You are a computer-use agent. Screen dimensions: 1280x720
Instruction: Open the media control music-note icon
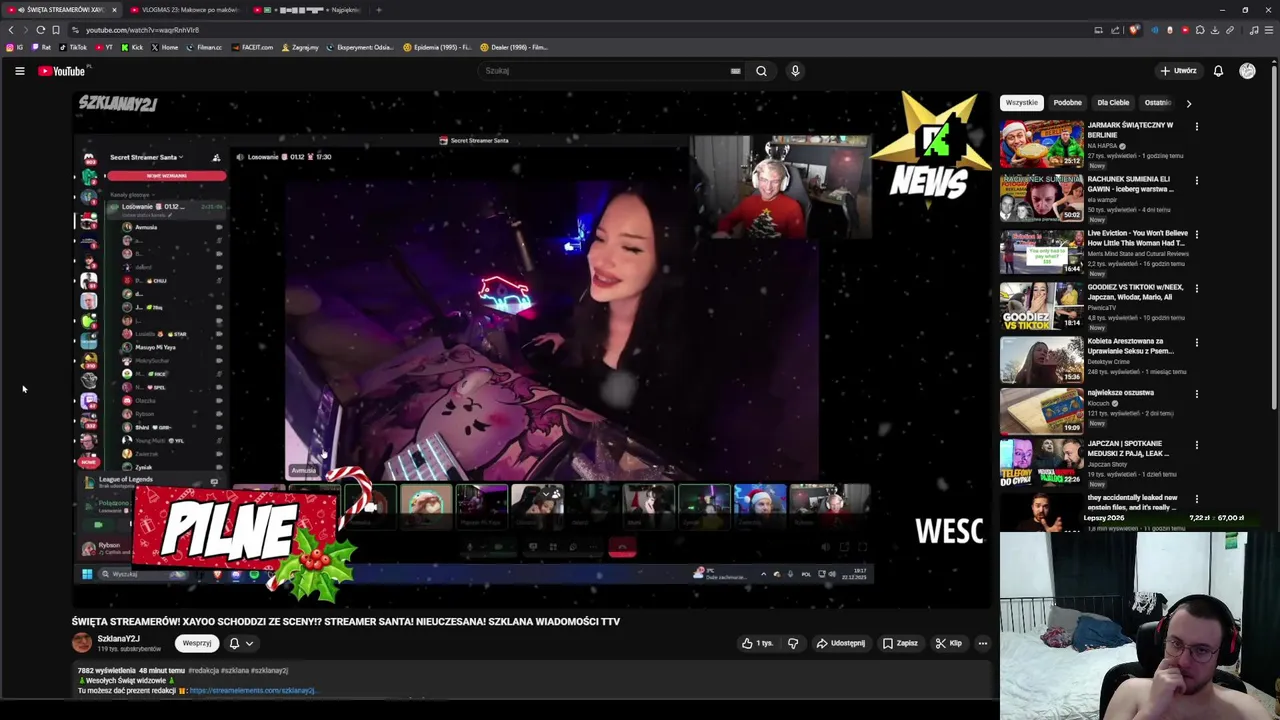[1254, 30]
